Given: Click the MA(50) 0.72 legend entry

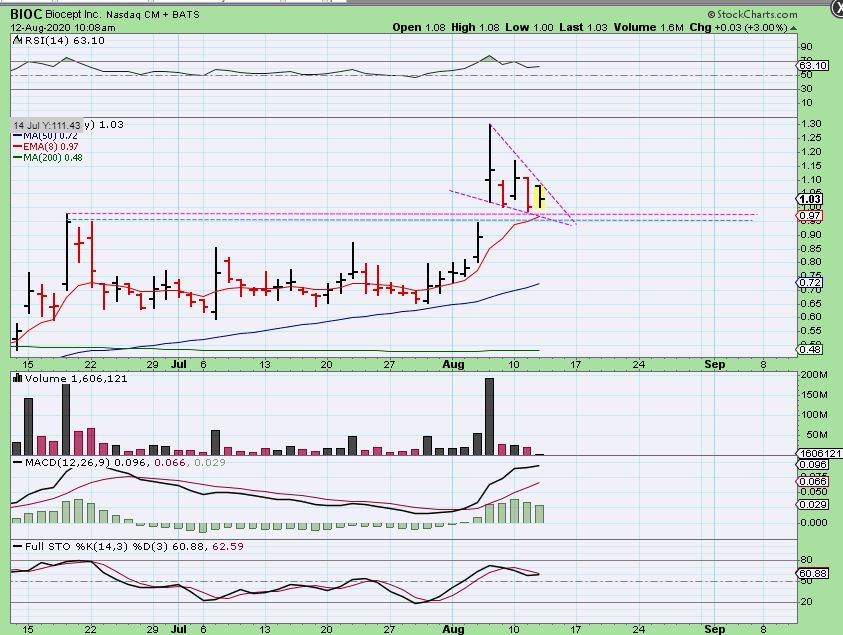Looking at the screenshot, I should pos(51,135).
